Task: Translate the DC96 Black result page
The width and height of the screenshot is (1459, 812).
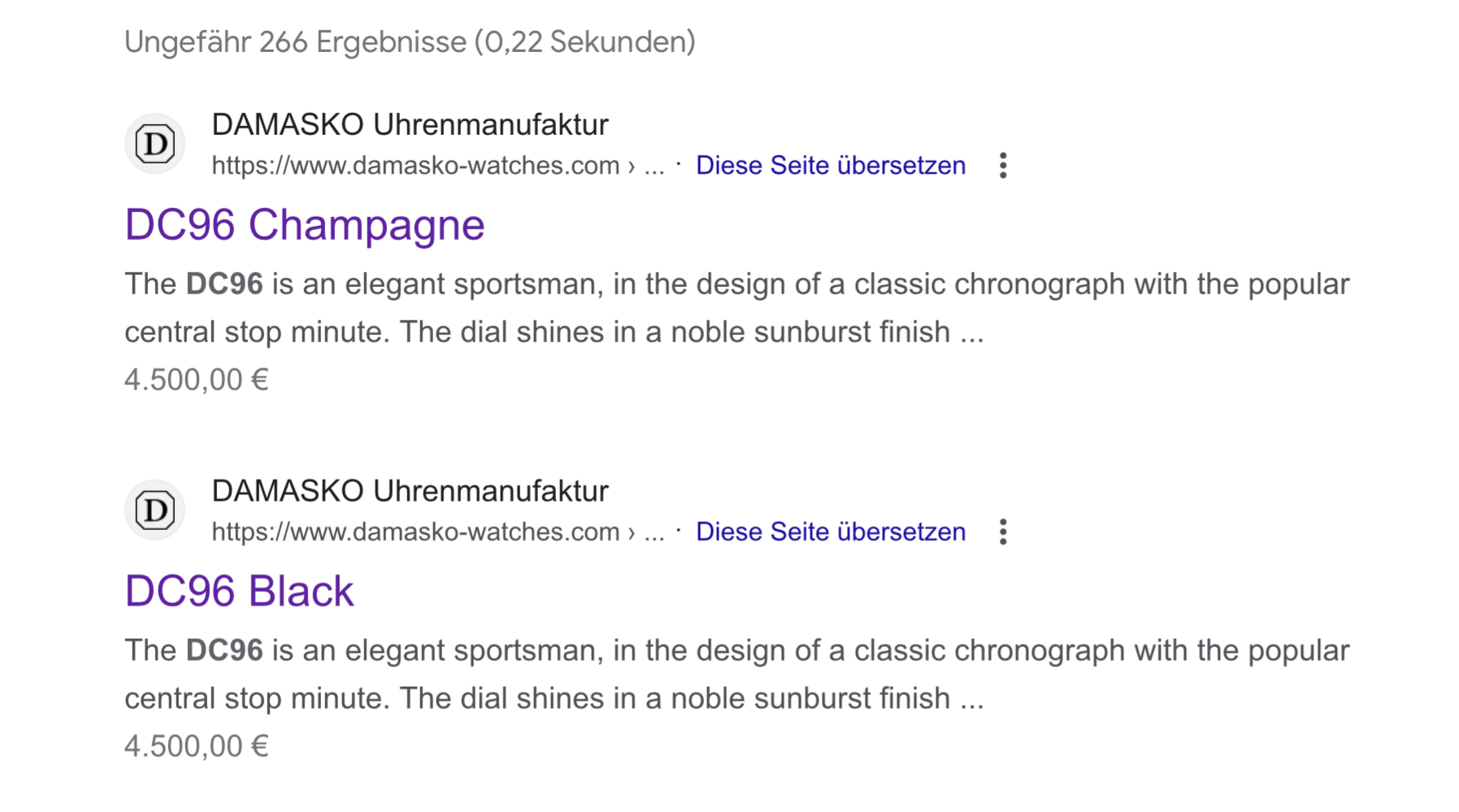Action: 830,532
